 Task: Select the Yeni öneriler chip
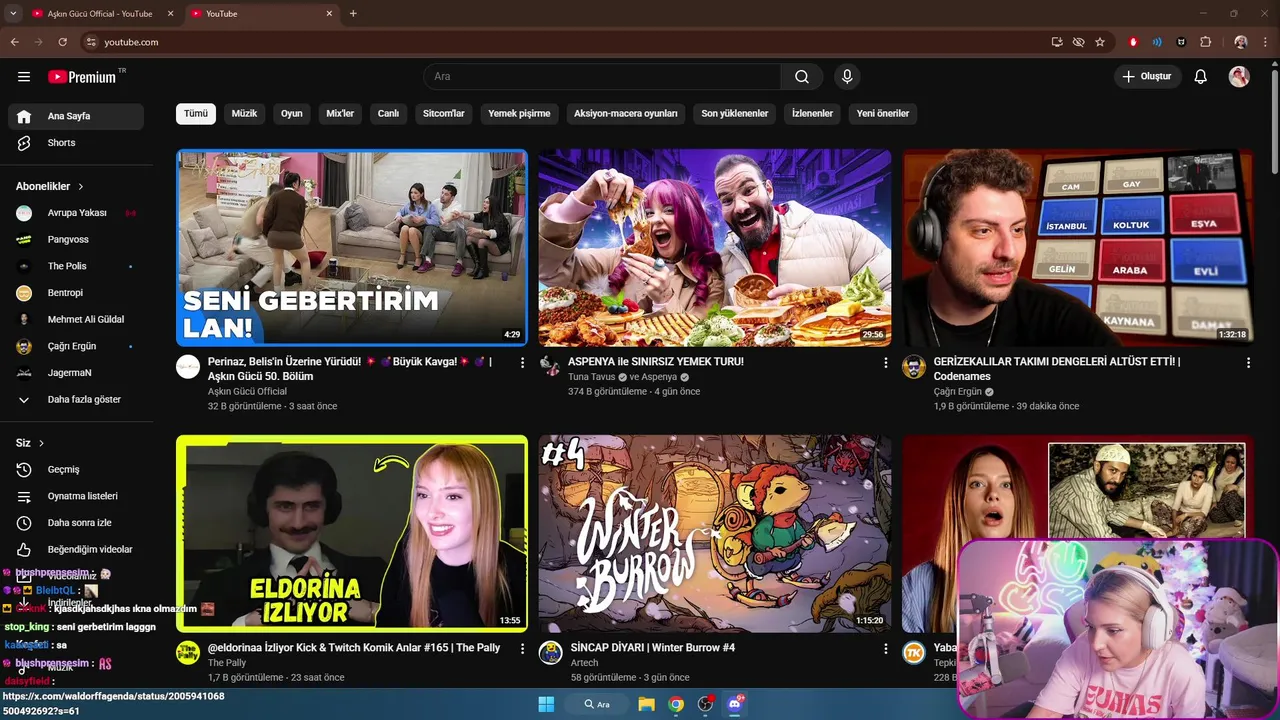(883, 113)
